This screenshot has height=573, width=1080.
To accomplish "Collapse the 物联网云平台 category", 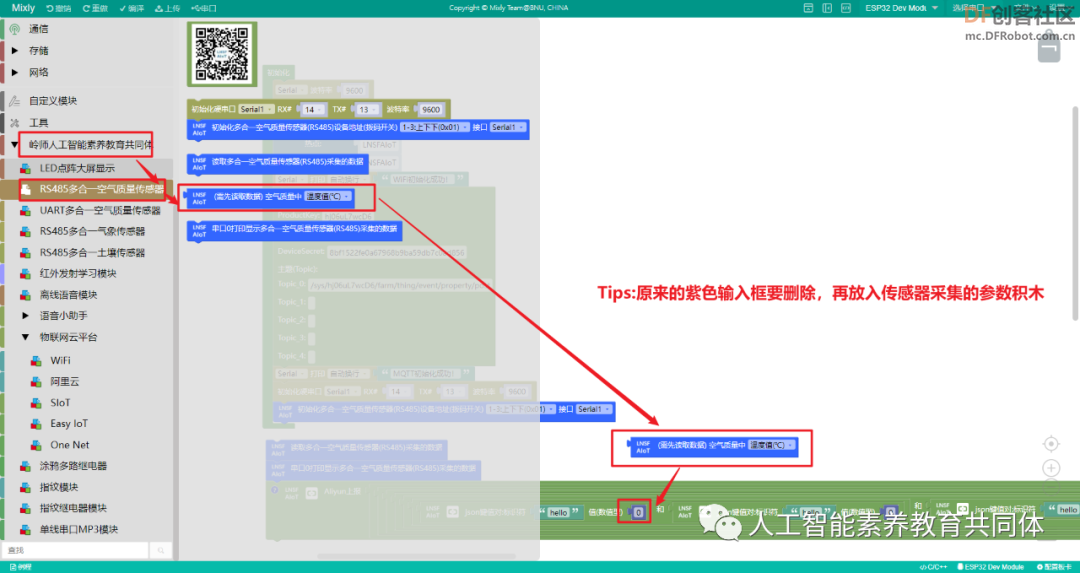I will 68,337.
